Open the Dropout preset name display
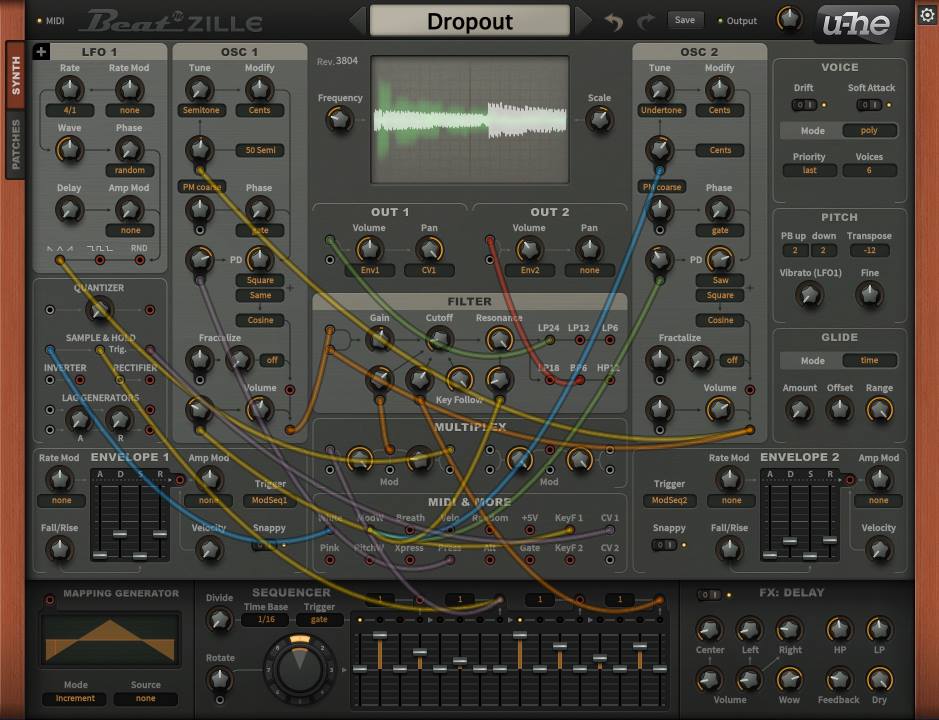 [470, 22]
